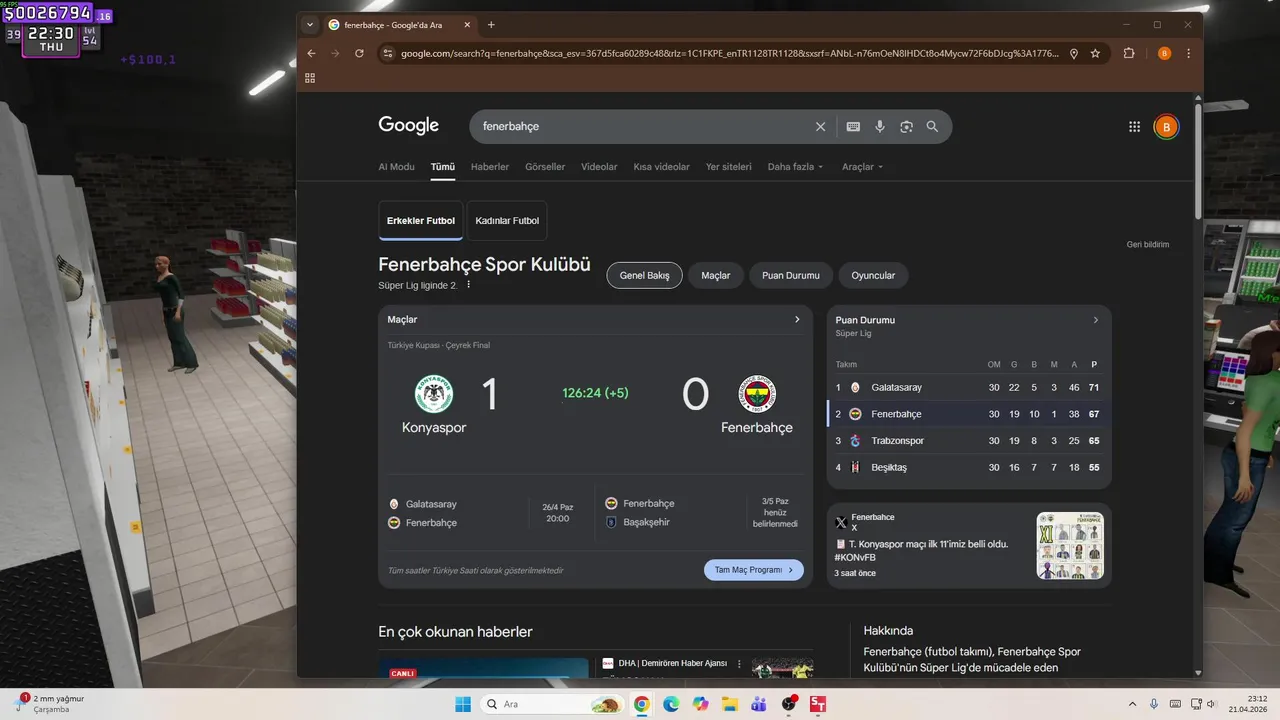Click the Windows taskbar Ara search box
1280x720 pixels.
[x=552, y=704]
